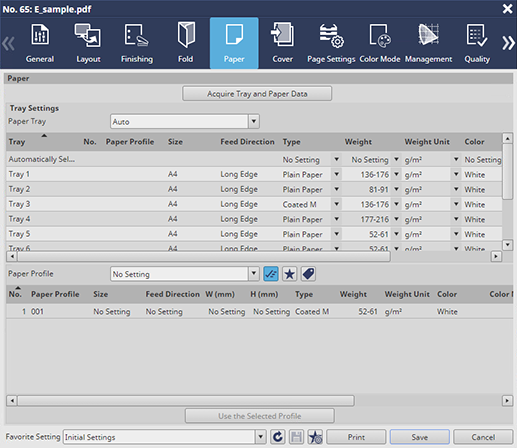This screenshot has height=448, width=517.
Task: Click the register favorite star-gear icon
Action: pyautogui.click(x=315, y=437)
